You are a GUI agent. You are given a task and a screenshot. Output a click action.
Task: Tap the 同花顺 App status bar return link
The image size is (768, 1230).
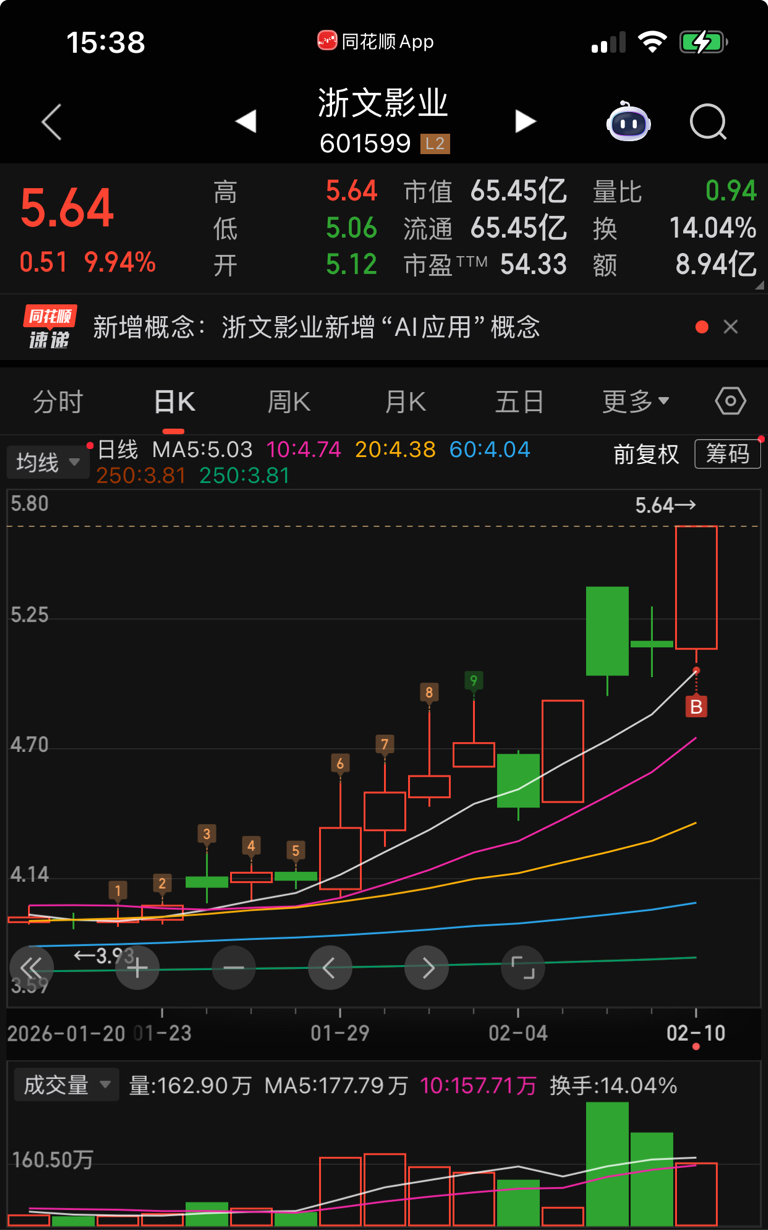pyautogui.click(x=376, y=41)
